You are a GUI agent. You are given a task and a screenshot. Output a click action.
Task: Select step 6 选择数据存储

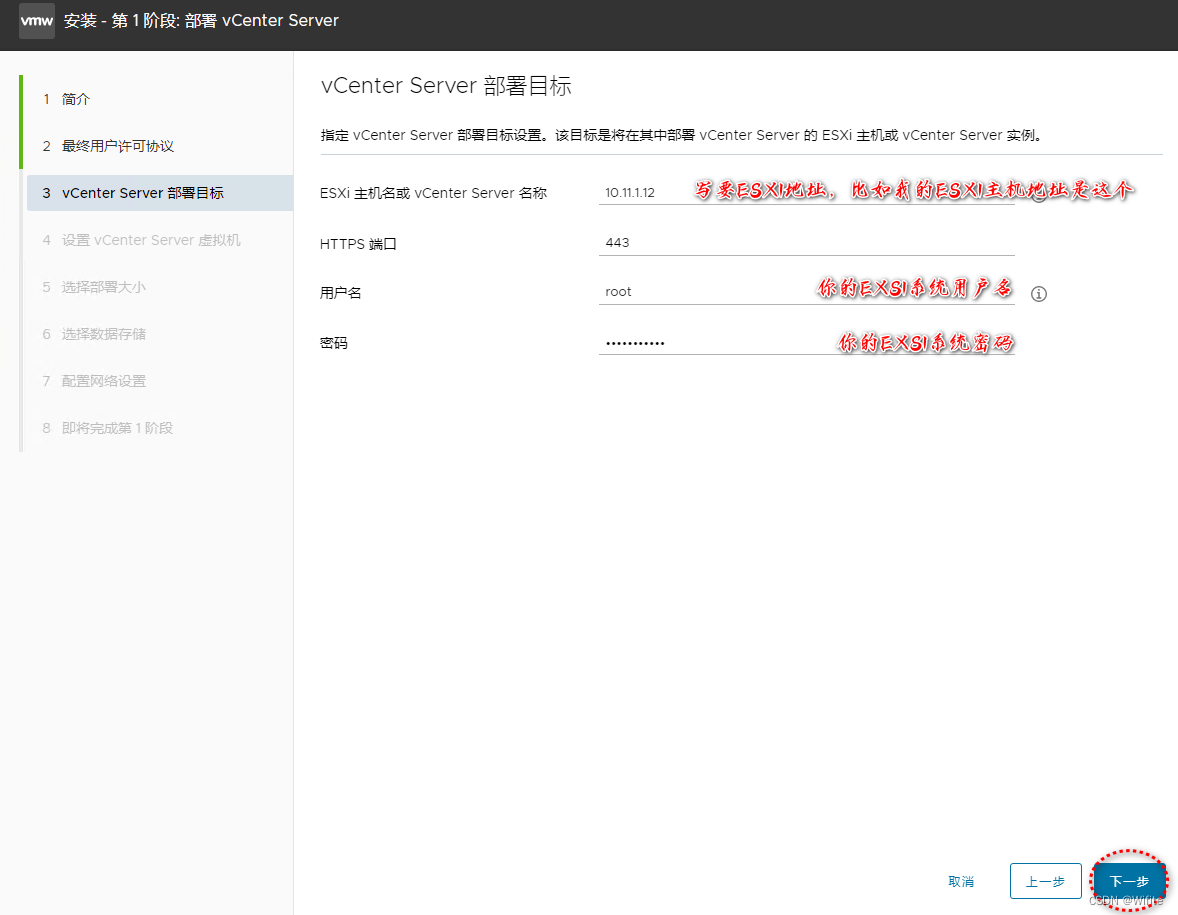point(94,334)
